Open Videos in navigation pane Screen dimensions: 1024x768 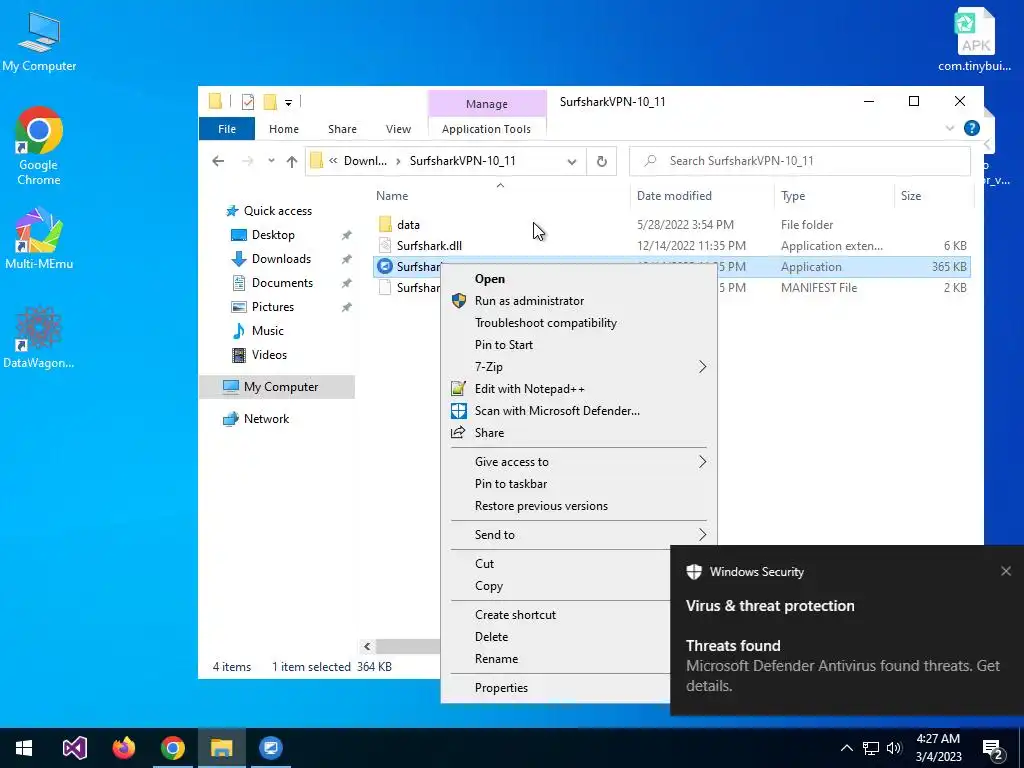[x=269, y=355]
